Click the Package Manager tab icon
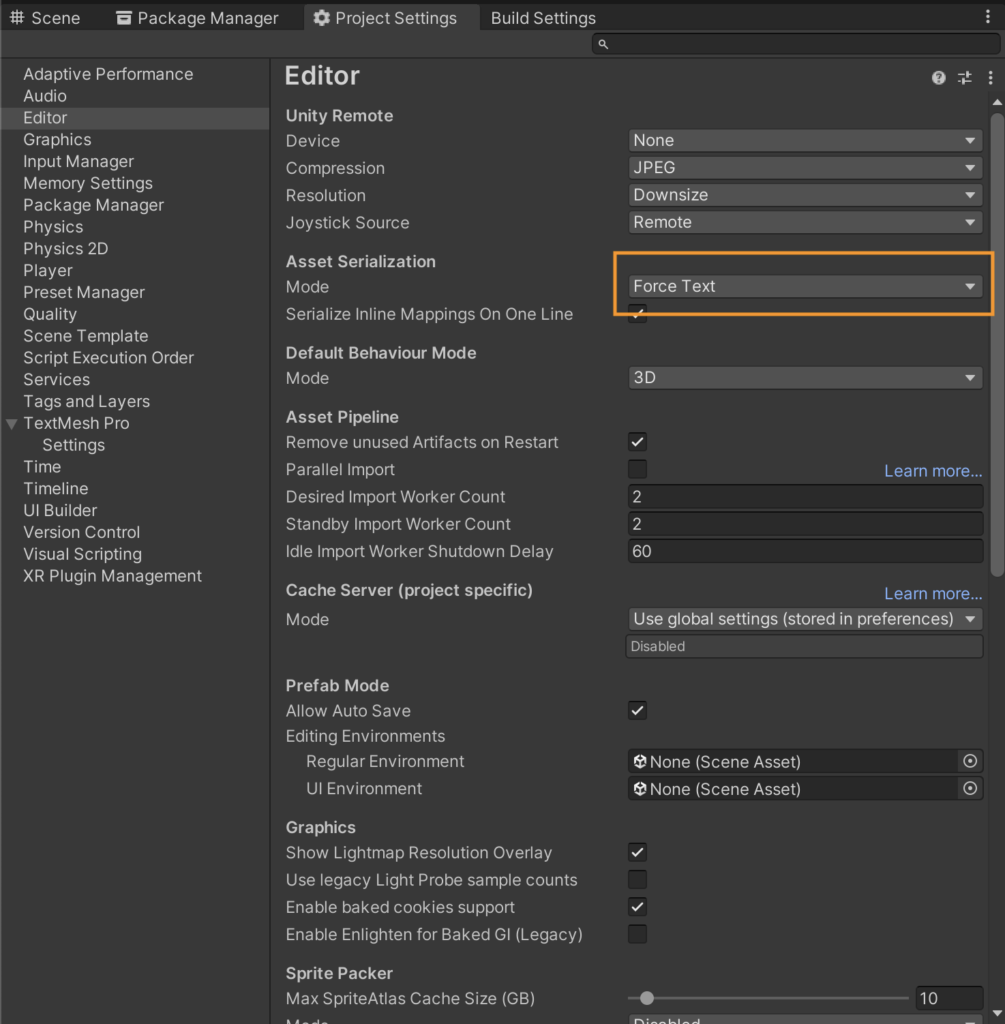The height and width of the screenshot is (1024, 1005). click(x=123, y=18)
